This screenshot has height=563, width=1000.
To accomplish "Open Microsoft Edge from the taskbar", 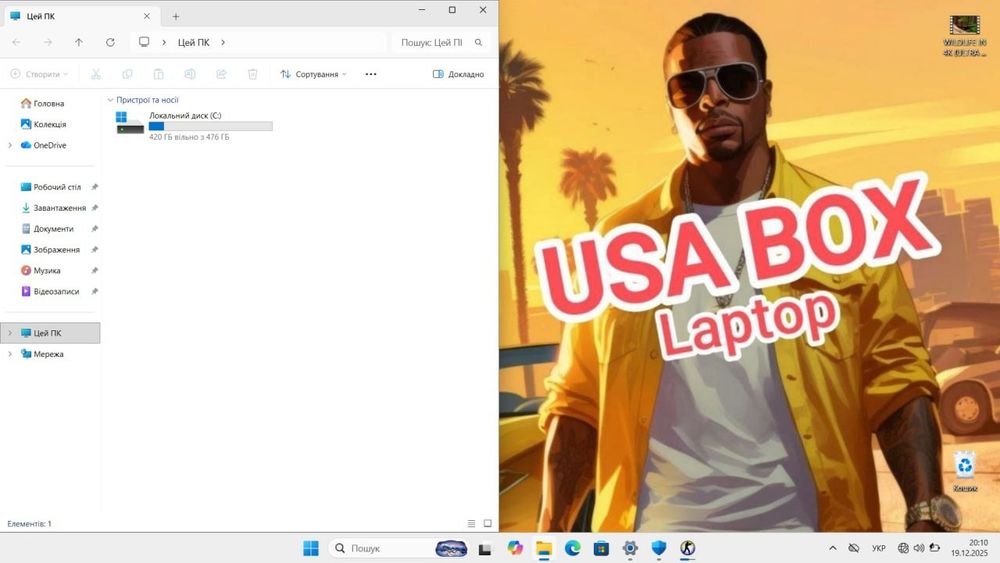I will 572,548.
